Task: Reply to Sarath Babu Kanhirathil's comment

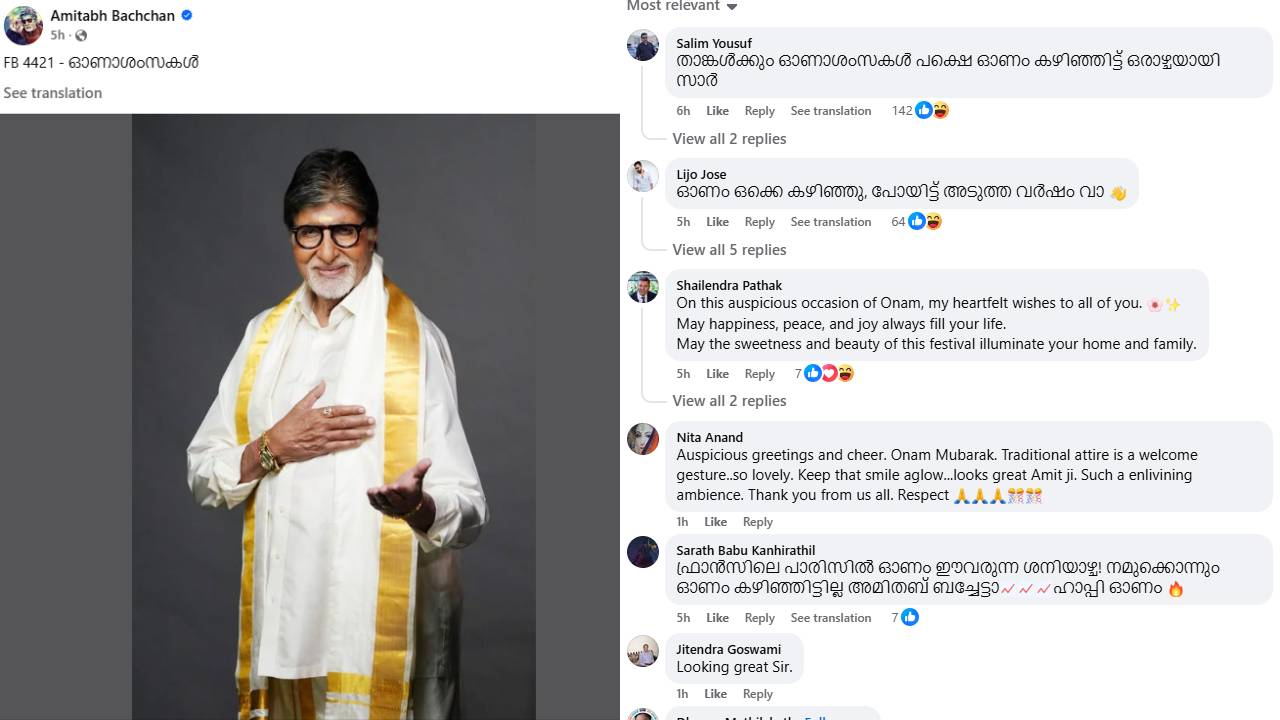Action: tap(759, 618)
